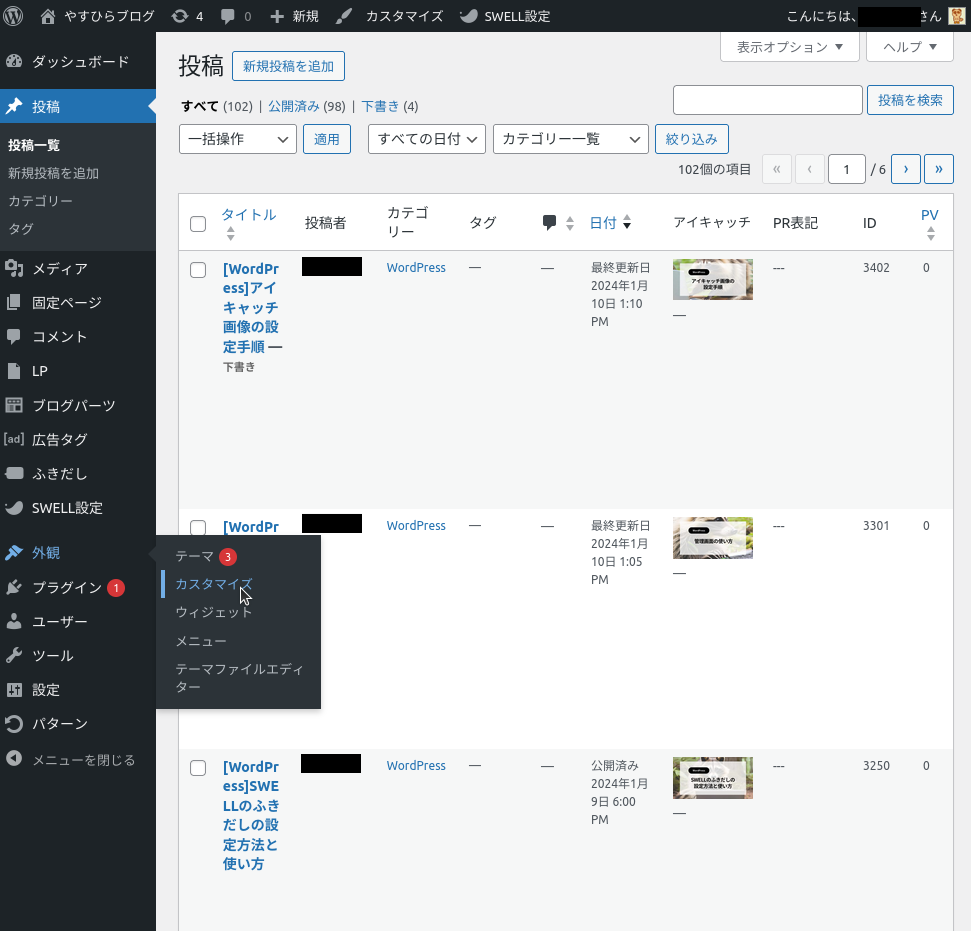
Task: Click the featured thumbnail of post 3402
Action: click(713, 279)
